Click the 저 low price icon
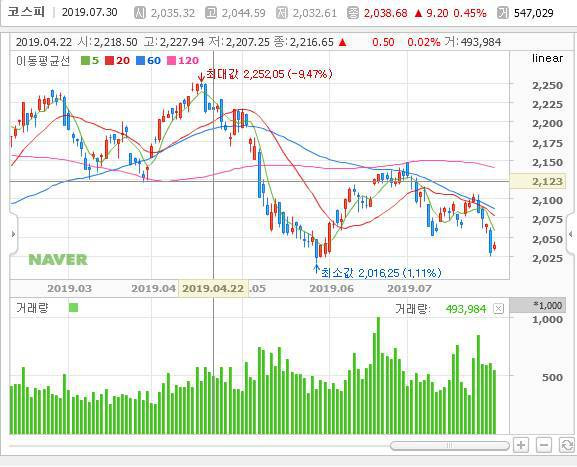This screenshot has width=577, height=467. 282,13
